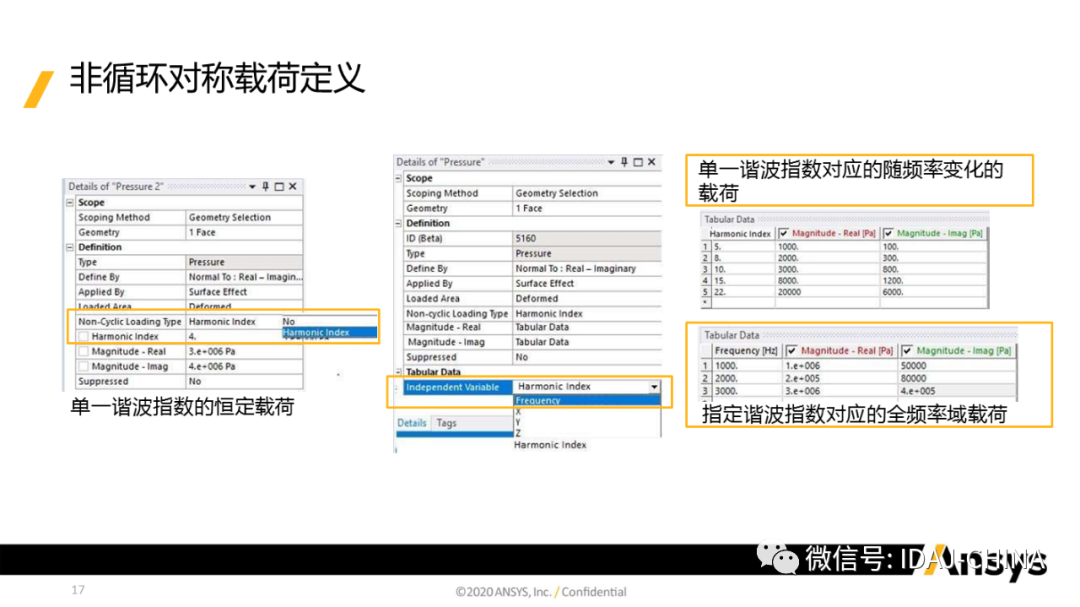Choose Frequency from the Independent Variable list
The height and width of the screenshot is (607, 1080).
point(538,400)
